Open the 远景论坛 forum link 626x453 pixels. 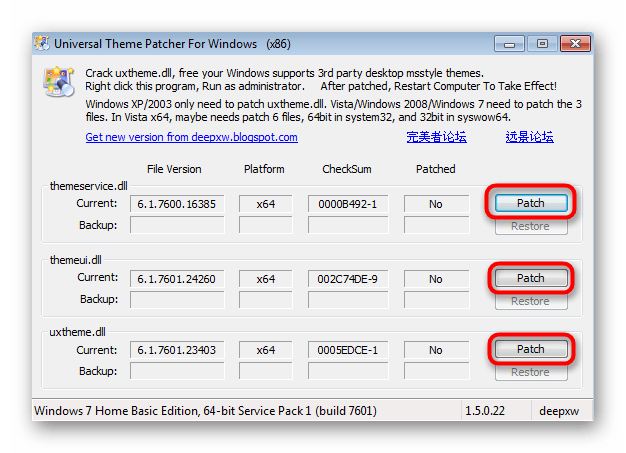529,137
